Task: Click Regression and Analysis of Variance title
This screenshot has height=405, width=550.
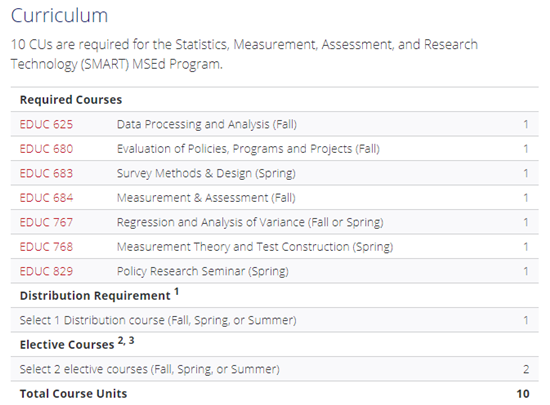Action: pyautogui.click(x=250, y=222)
